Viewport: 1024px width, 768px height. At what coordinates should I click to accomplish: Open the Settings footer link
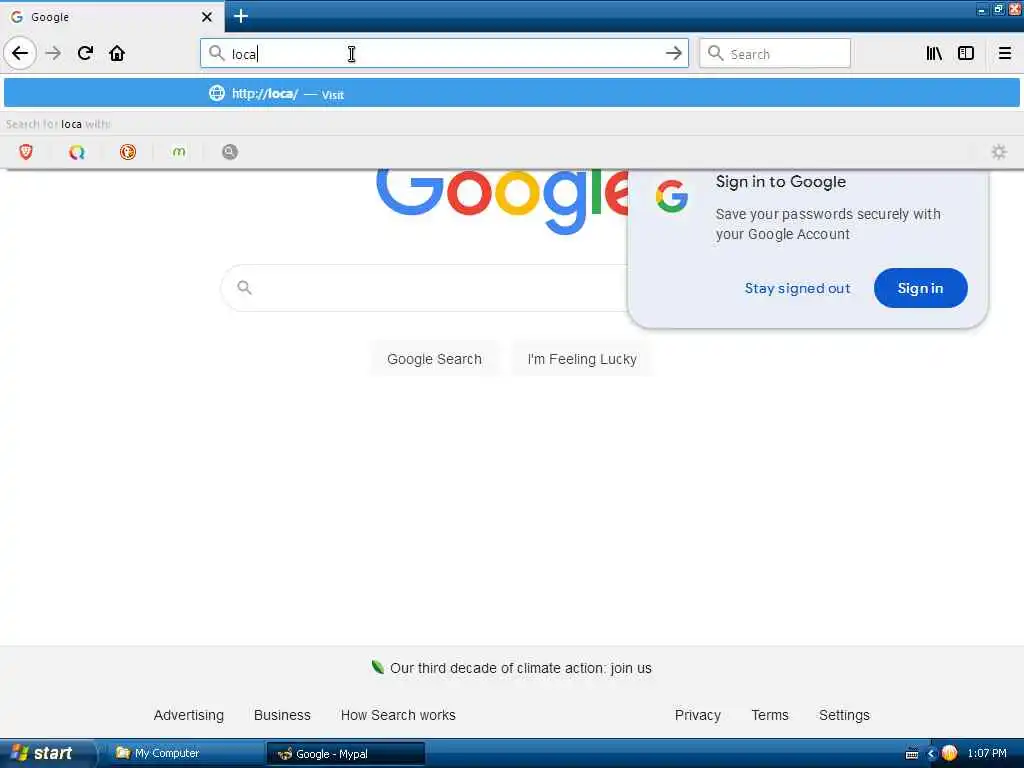(x=844, y=715)
